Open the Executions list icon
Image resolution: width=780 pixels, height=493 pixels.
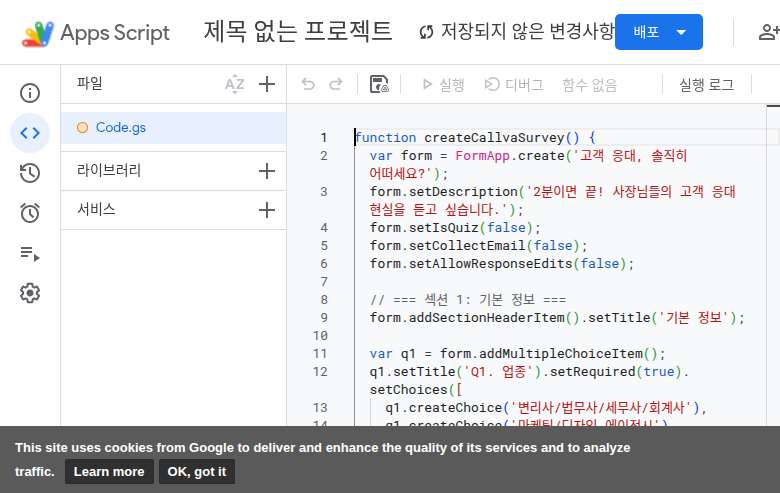pyautogui.click(x=30, y=253)
